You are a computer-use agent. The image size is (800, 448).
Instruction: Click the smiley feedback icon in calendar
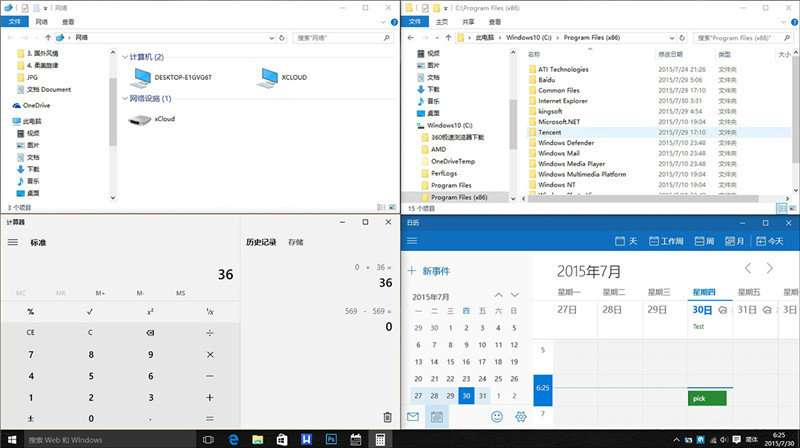pyautogui.click(x=496, y=416)
